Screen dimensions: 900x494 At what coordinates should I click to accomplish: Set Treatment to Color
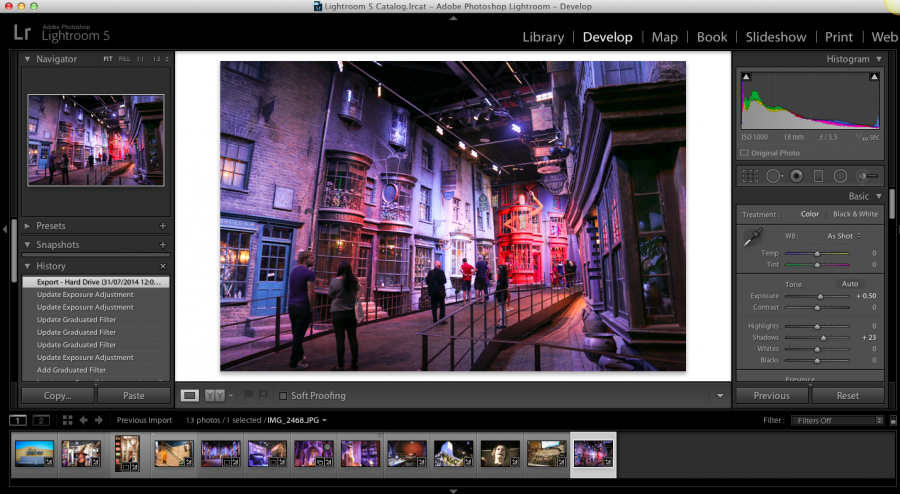pyautogui.click(x=810, y=214)
